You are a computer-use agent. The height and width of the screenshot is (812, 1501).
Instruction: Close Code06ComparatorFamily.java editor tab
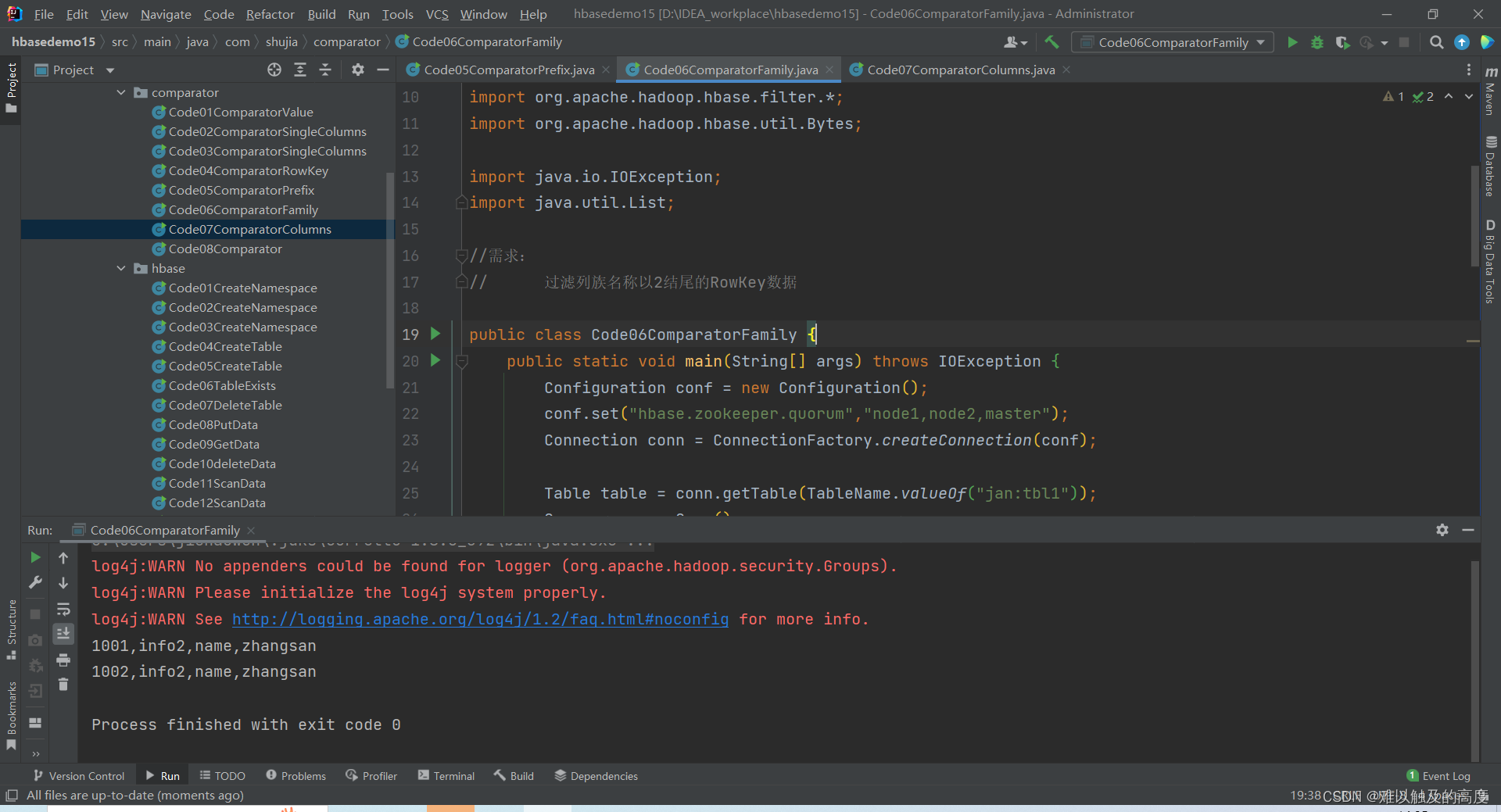coord(829,70)
